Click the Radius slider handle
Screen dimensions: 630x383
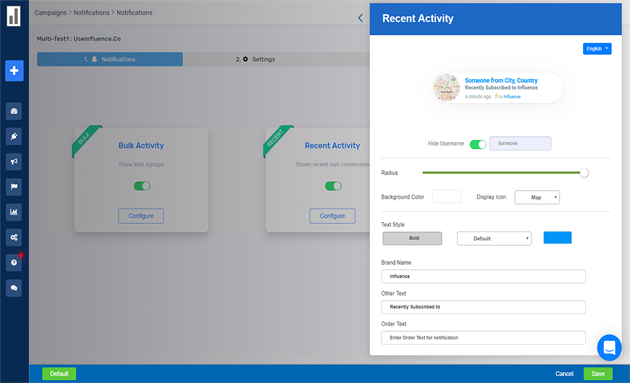coord(584,173)
